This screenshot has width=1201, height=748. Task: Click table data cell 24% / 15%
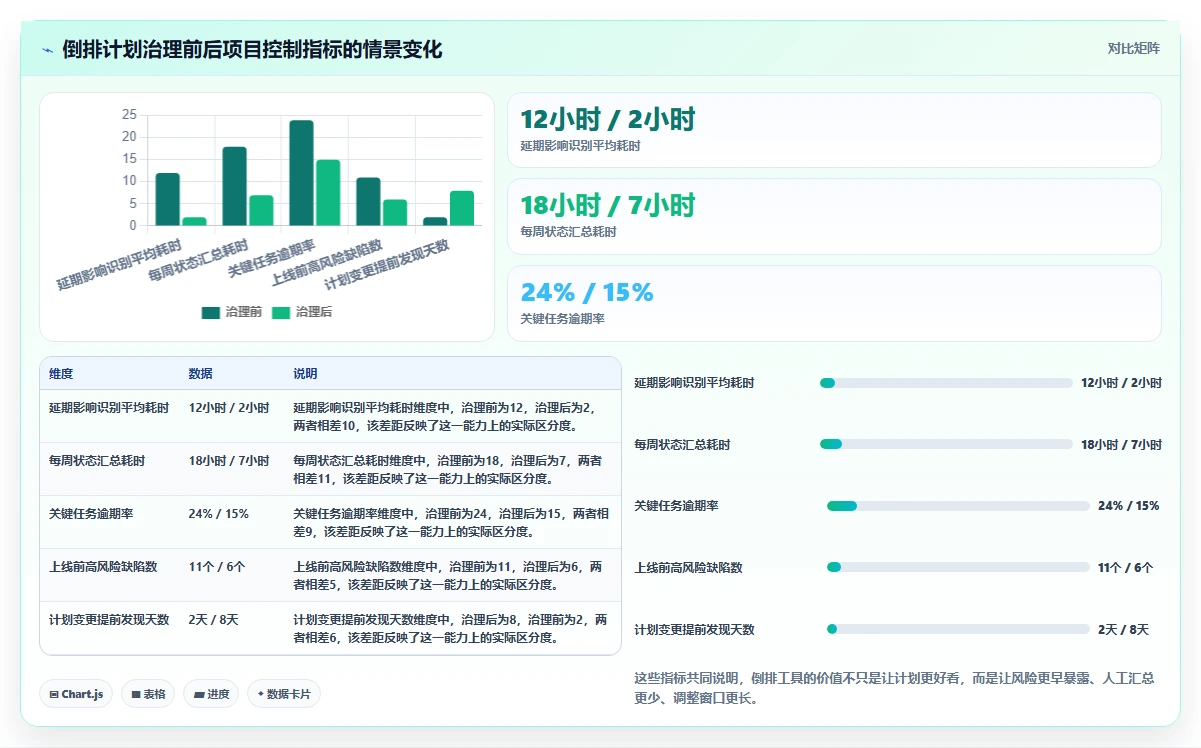(x=218, y=514)
